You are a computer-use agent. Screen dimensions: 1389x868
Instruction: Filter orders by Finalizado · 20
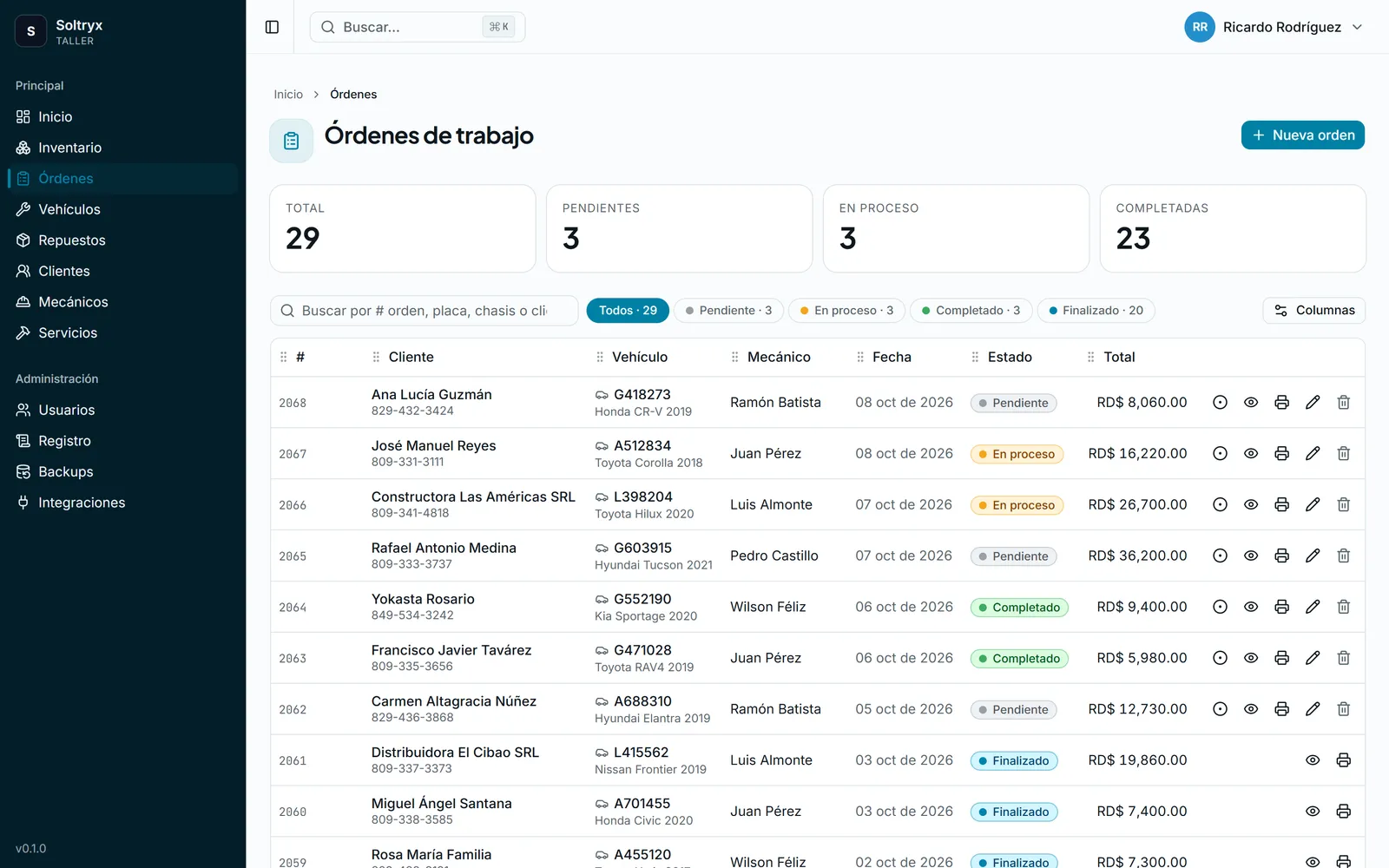[x=1096, y=311]
